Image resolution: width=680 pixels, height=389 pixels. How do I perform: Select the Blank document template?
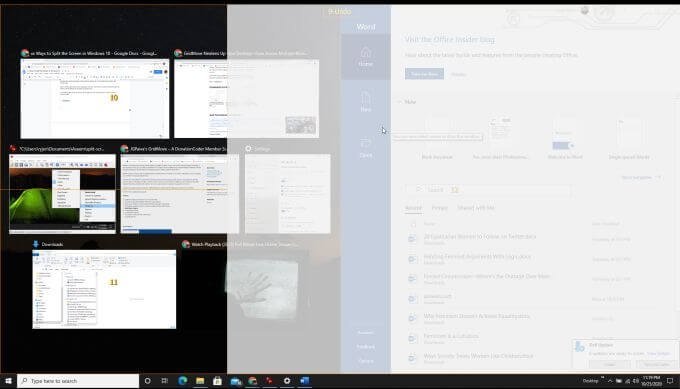pos(437,138)
